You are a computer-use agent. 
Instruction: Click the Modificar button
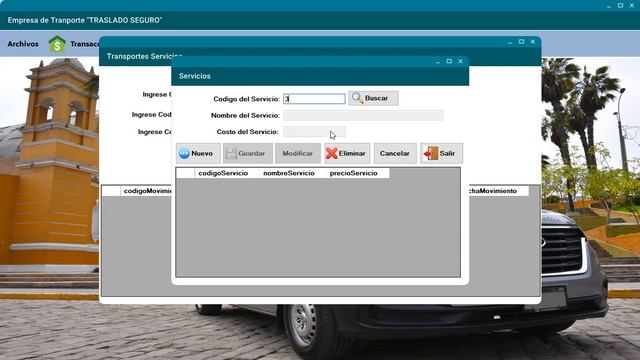(298, 153)
